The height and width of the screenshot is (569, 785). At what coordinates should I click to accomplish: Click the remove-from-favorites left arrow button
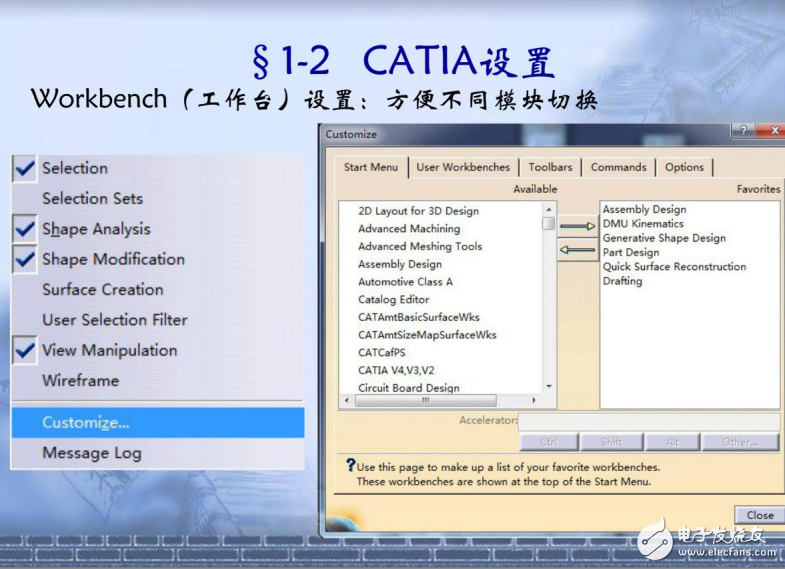tap(577, 250)
